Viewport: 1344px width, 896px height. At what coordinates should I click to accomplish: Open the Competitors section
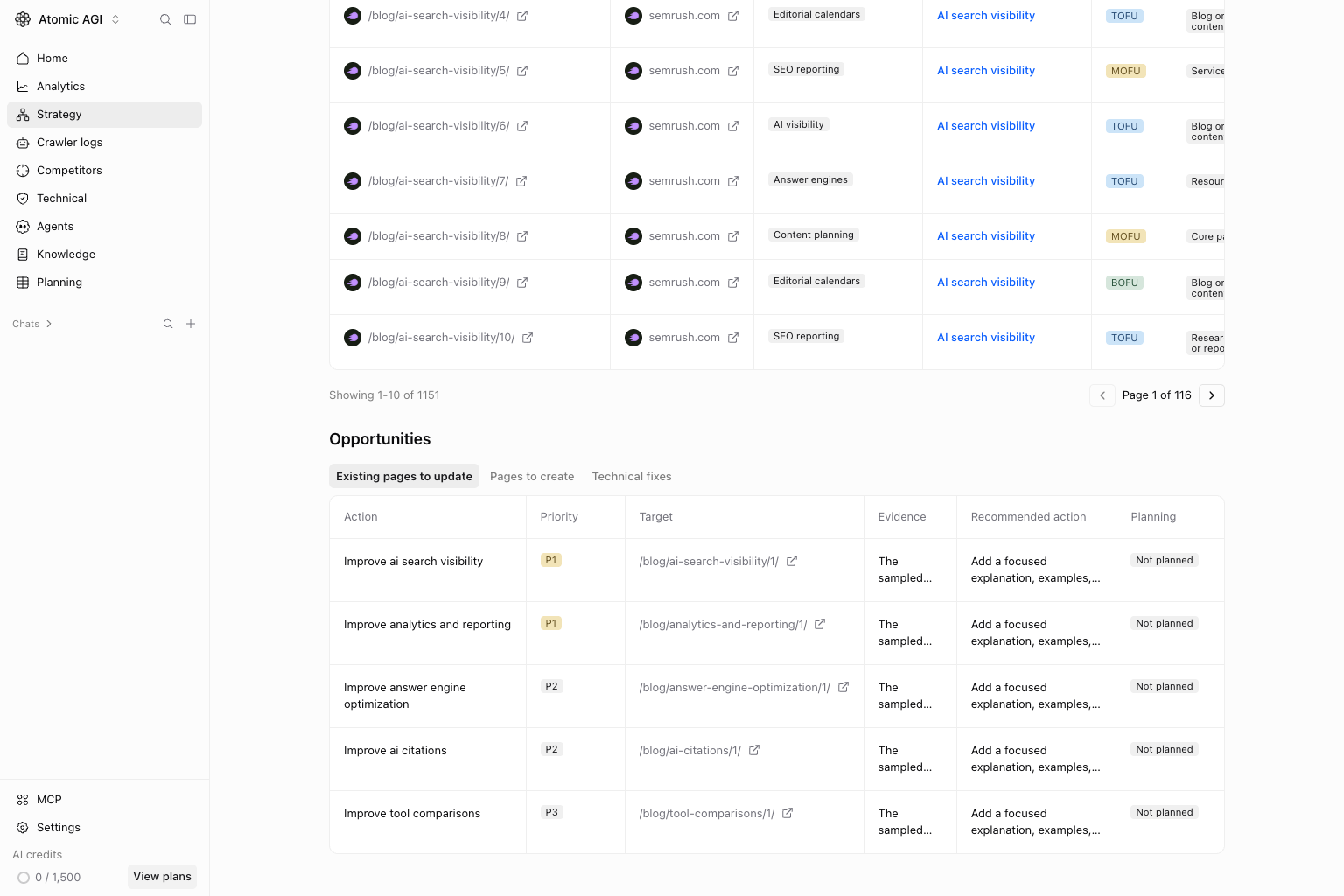104,171
